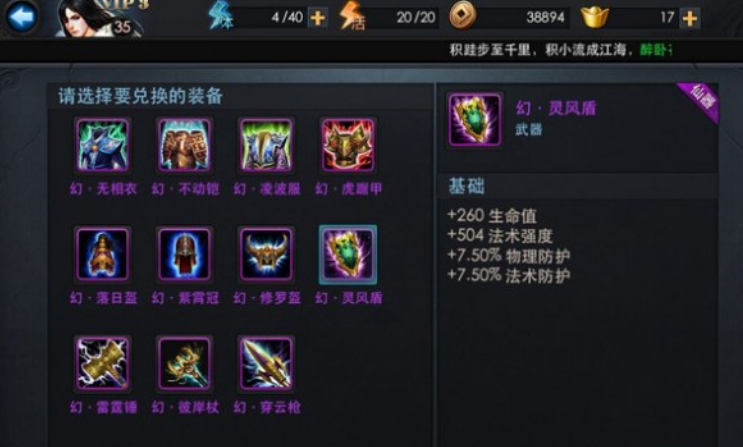Select the 幻·无相衣 armor icon
743x447 pixels.
(x=103, y=145)
